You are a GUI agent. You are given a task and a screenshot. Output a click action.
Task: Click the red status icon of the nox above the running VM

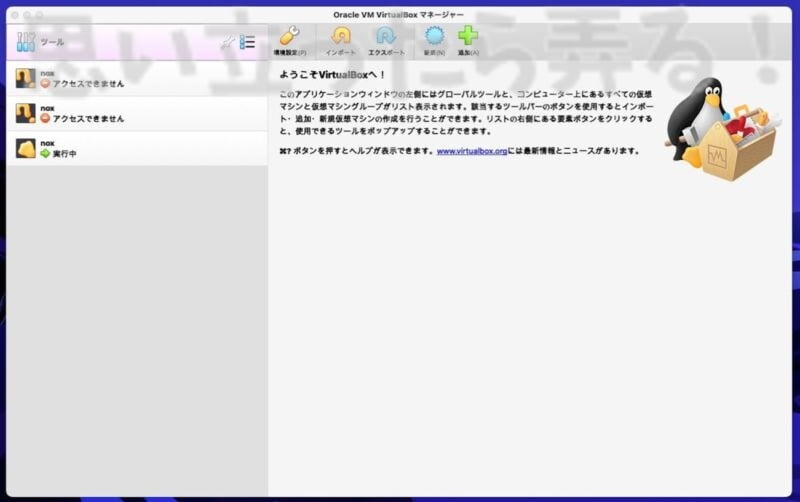[45, 118]
